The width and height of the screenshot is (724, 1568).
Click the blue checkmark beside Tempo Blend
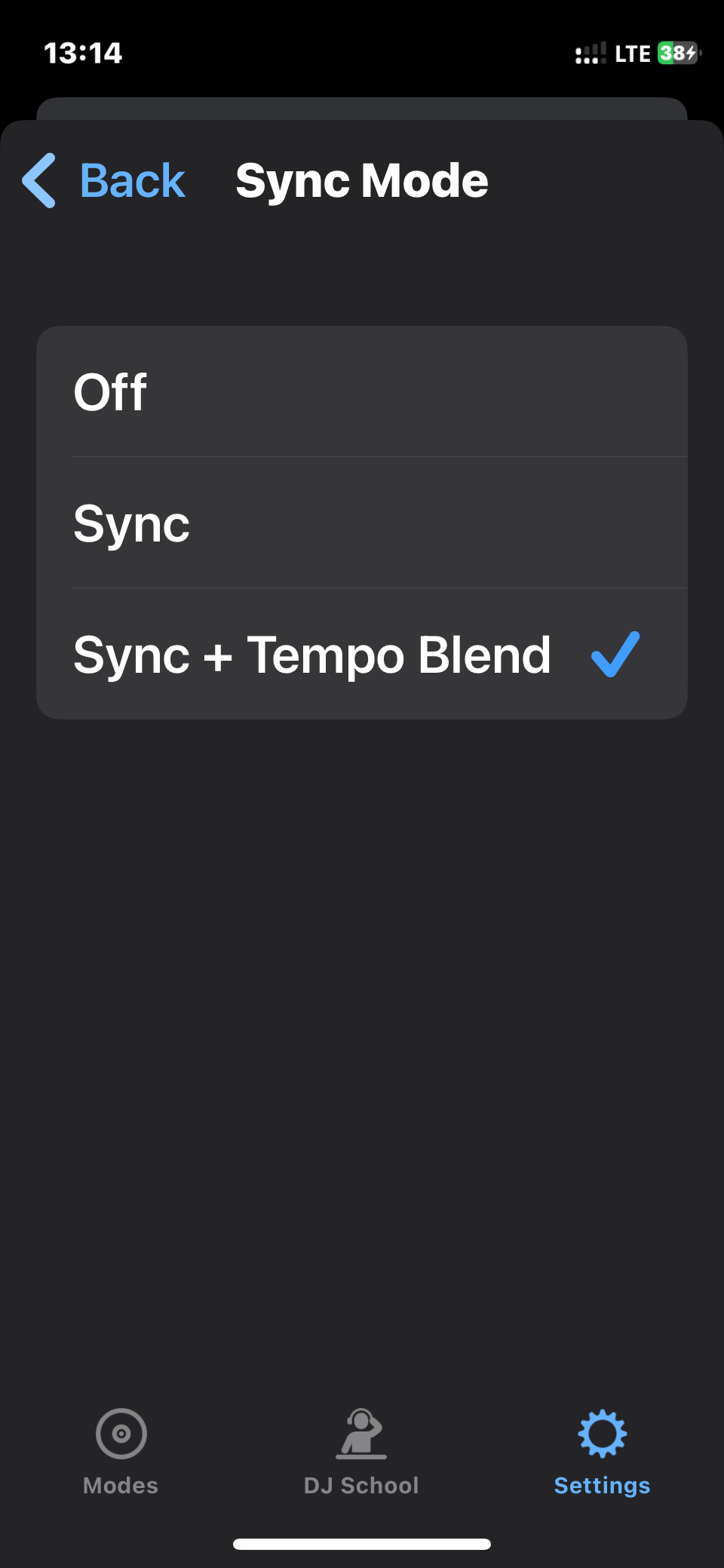(x=615, y=655)
